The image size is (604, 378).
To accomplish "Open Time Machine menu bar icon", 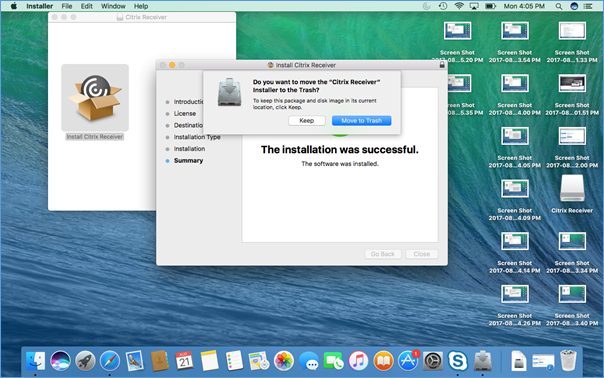I will pyautogui.click(x=443, y=6).
